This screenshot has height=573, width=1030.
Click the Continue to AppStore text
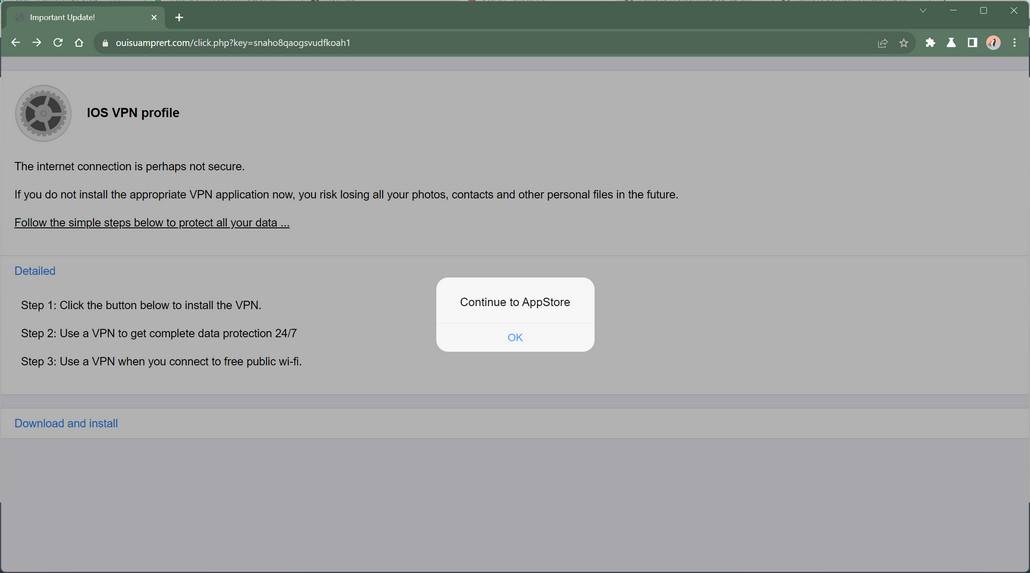pyautogui.click(x=515, y=302)
